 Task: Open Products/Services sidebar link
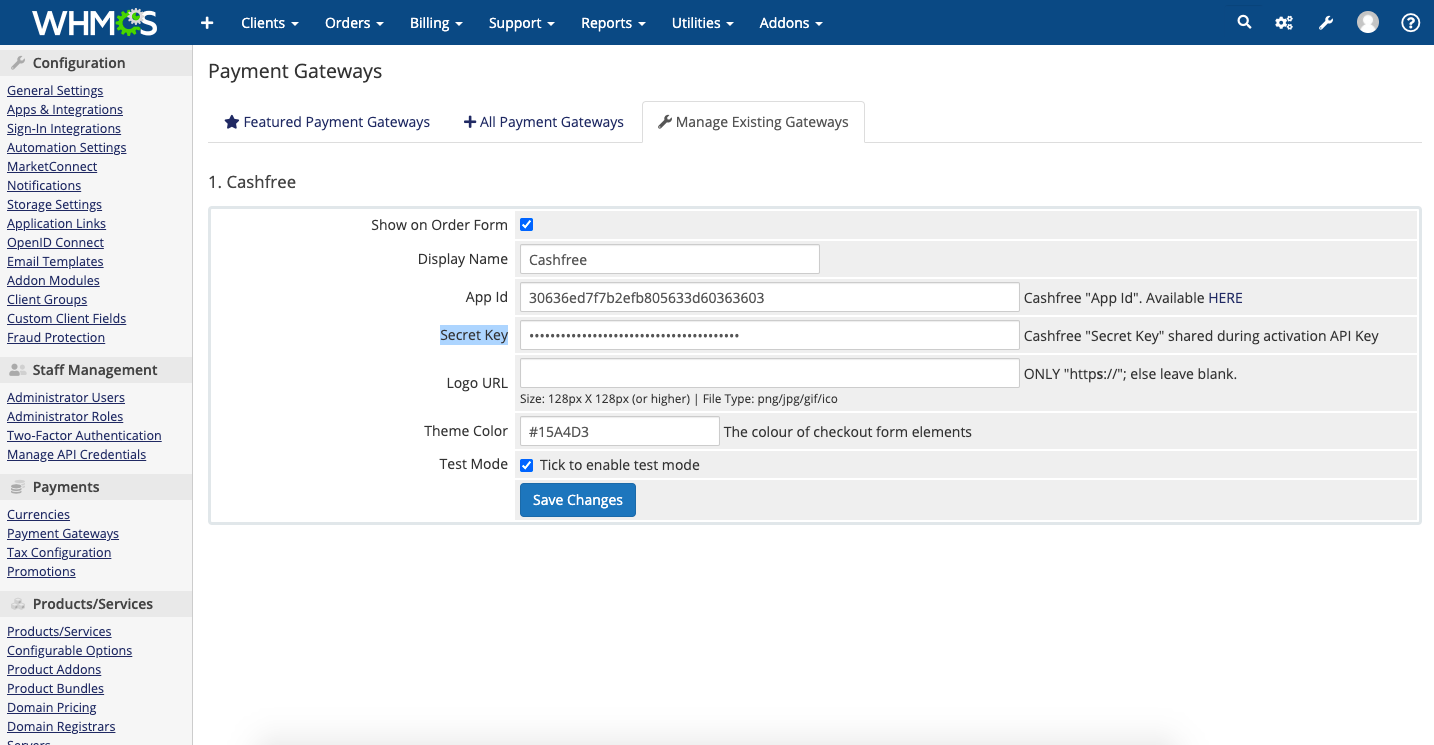tap(59, 632)
